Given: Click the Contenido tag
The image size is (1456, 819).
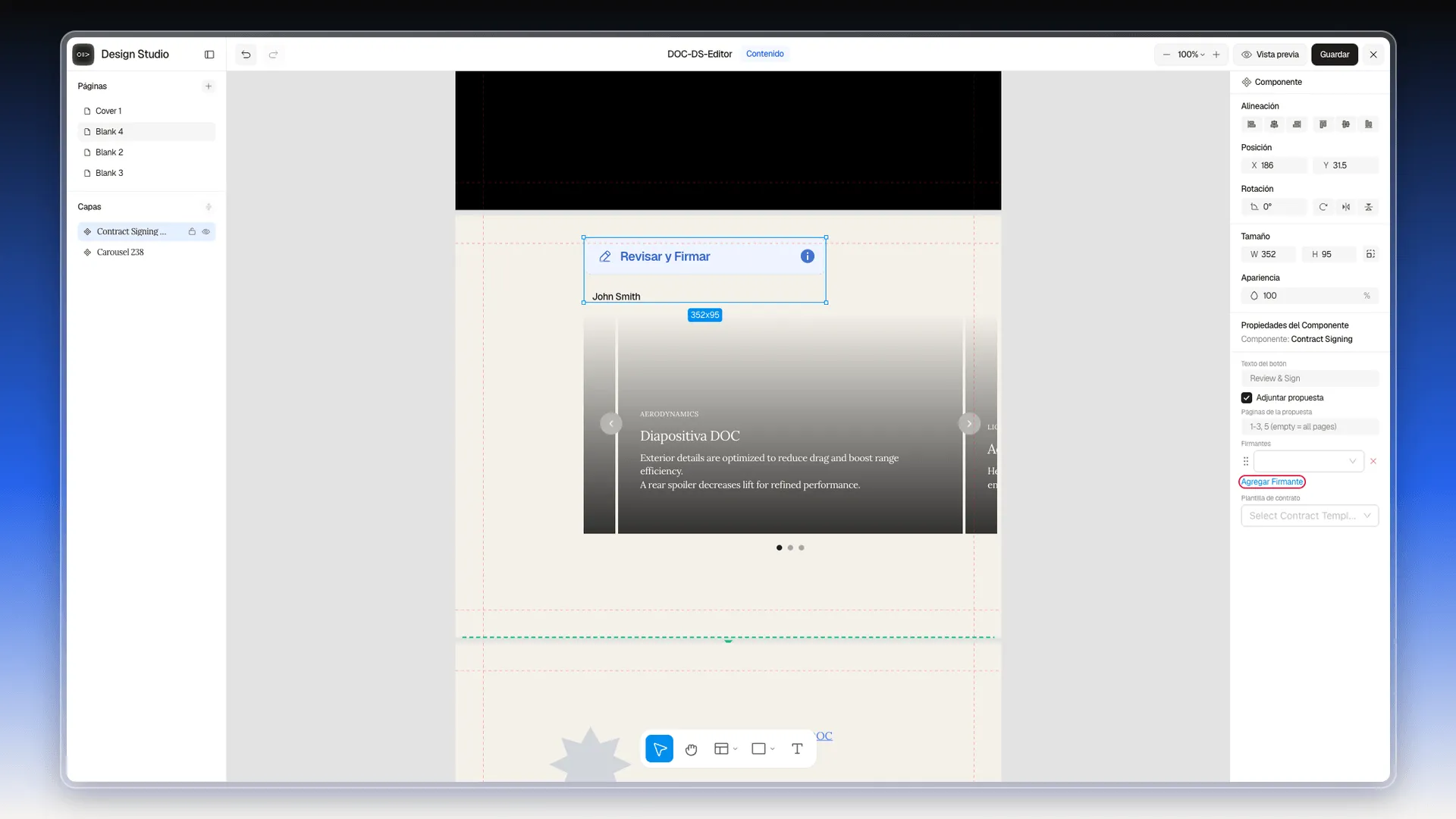Looking at the screenshot, I should tap(764, 54).
